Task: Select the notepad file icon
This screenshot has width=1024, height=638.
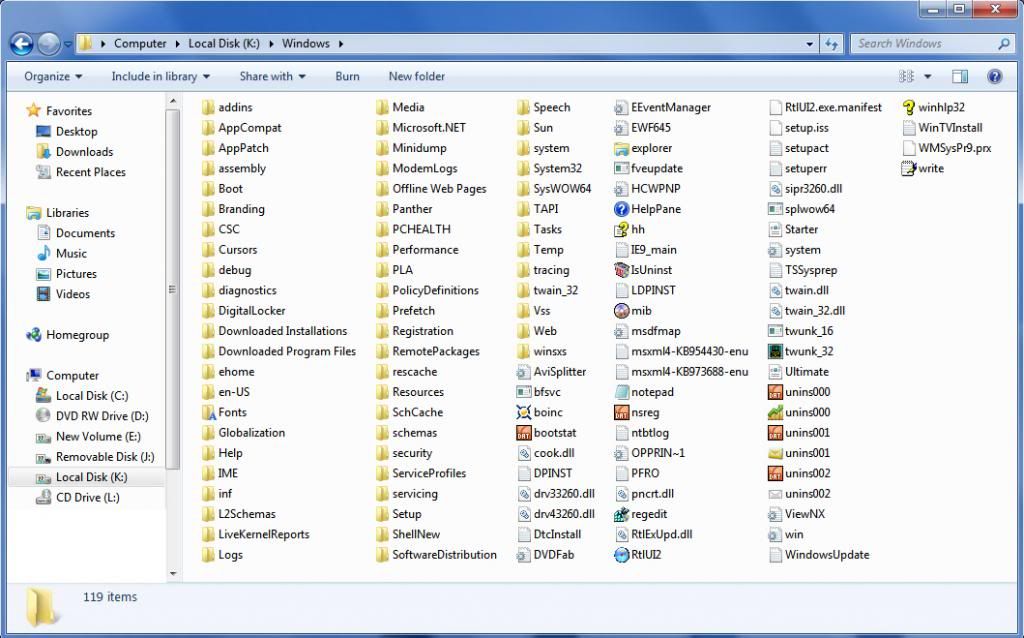Action: (x=621, y=392)
